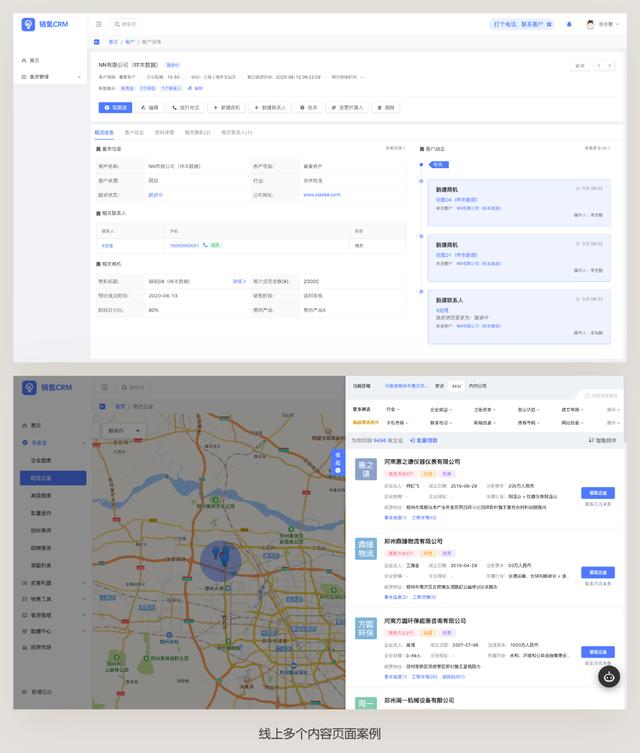Click the 新建商机 button
The image size is (640, 753).
[227, 108]
